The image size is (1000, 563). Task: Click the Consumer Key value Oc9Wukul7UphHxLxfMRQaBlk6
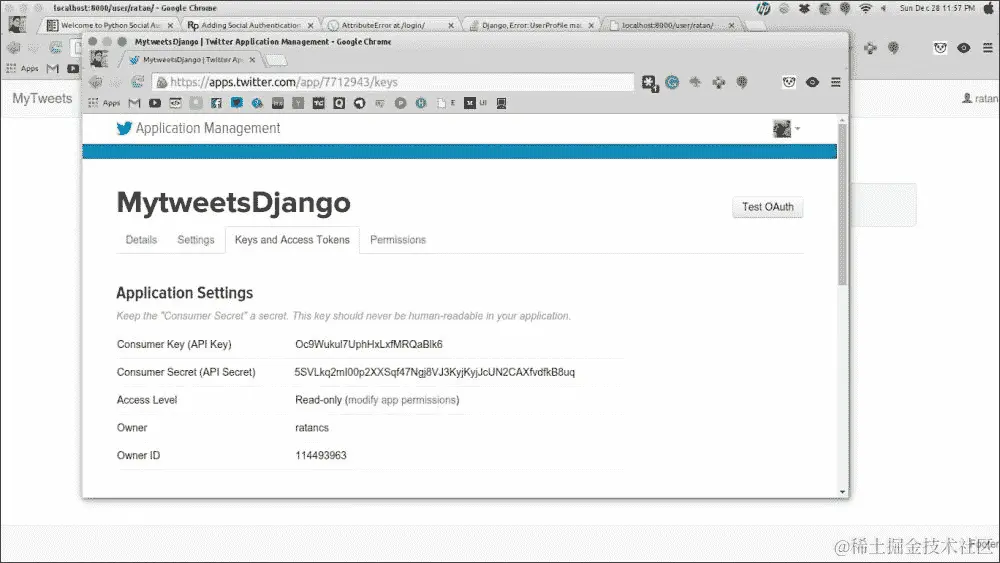(369, 344)
